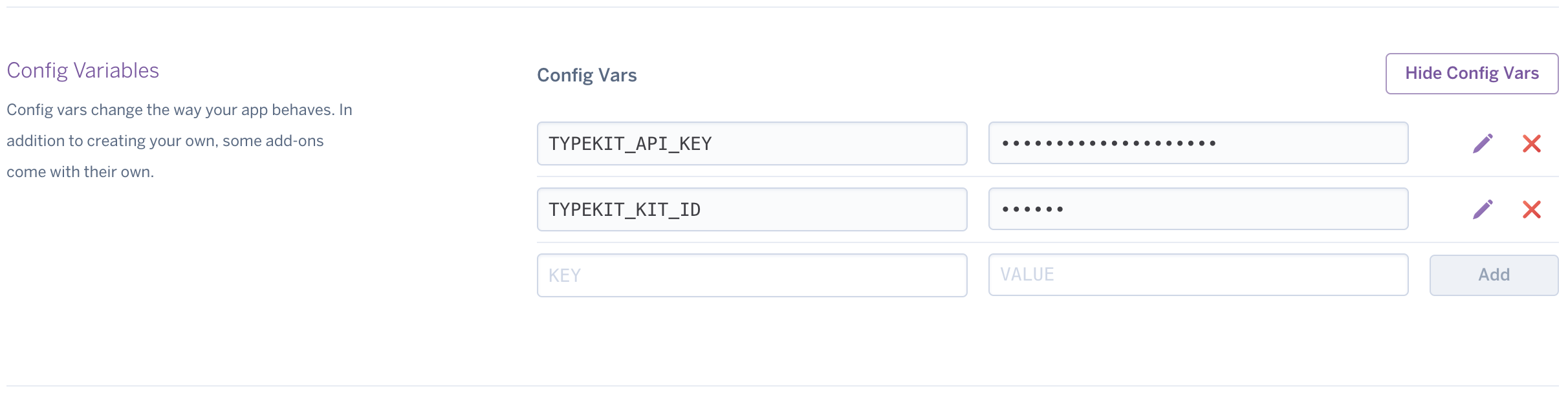Remove TYPEKIT_KIT_ID using the red X

[1531, 209]
